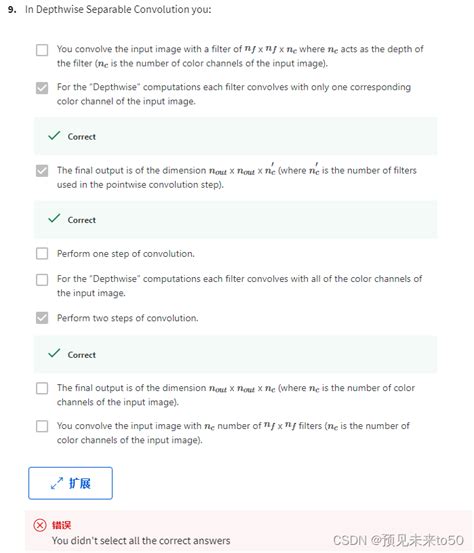
Task: Uncheck 'Perform two steps of convolution' checkbox
Action: tap(42, 318)
